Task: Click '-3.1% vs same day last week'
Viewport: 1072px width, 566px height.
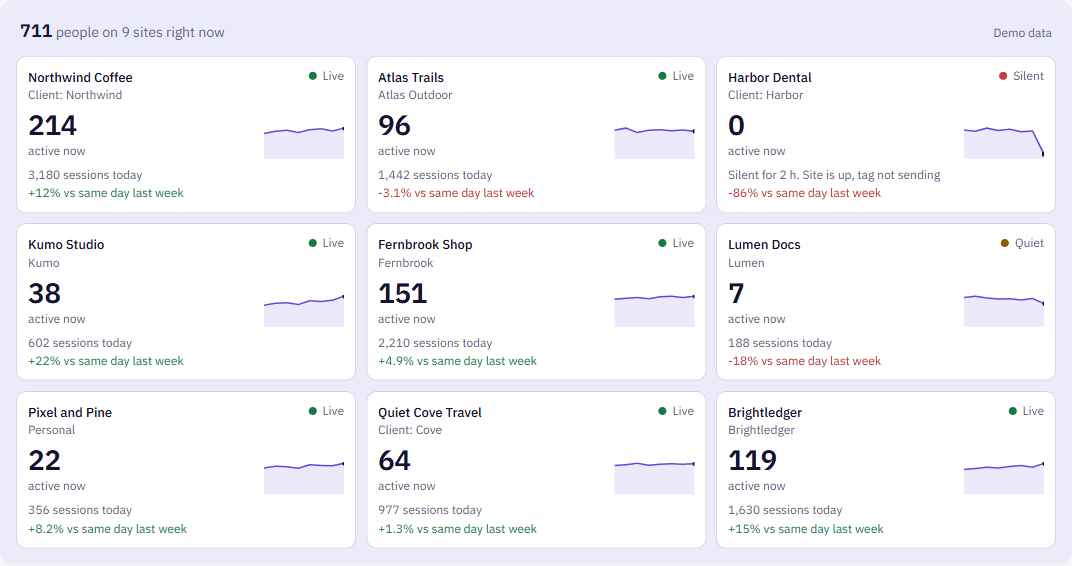Action: tap(456, 193)
